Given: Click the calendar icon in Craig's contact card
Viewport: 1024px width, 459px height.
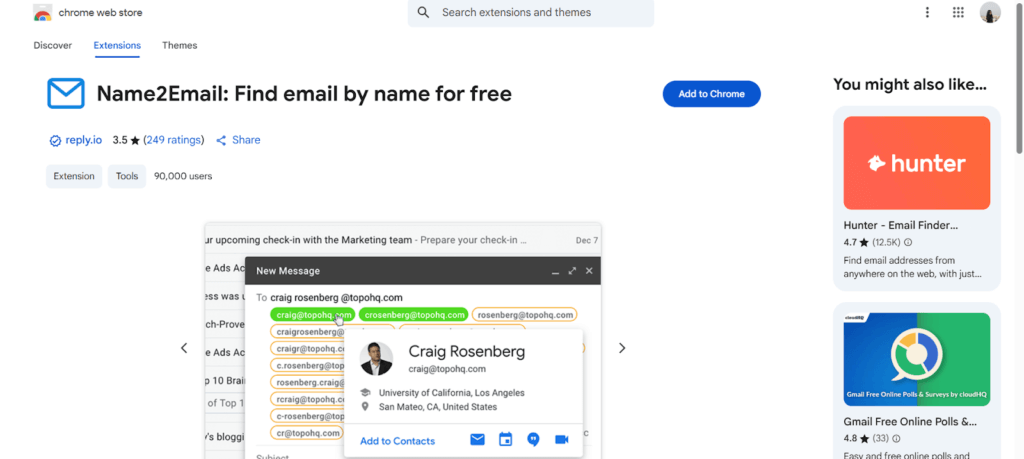Looking at the screenshot, I should 505,439.
